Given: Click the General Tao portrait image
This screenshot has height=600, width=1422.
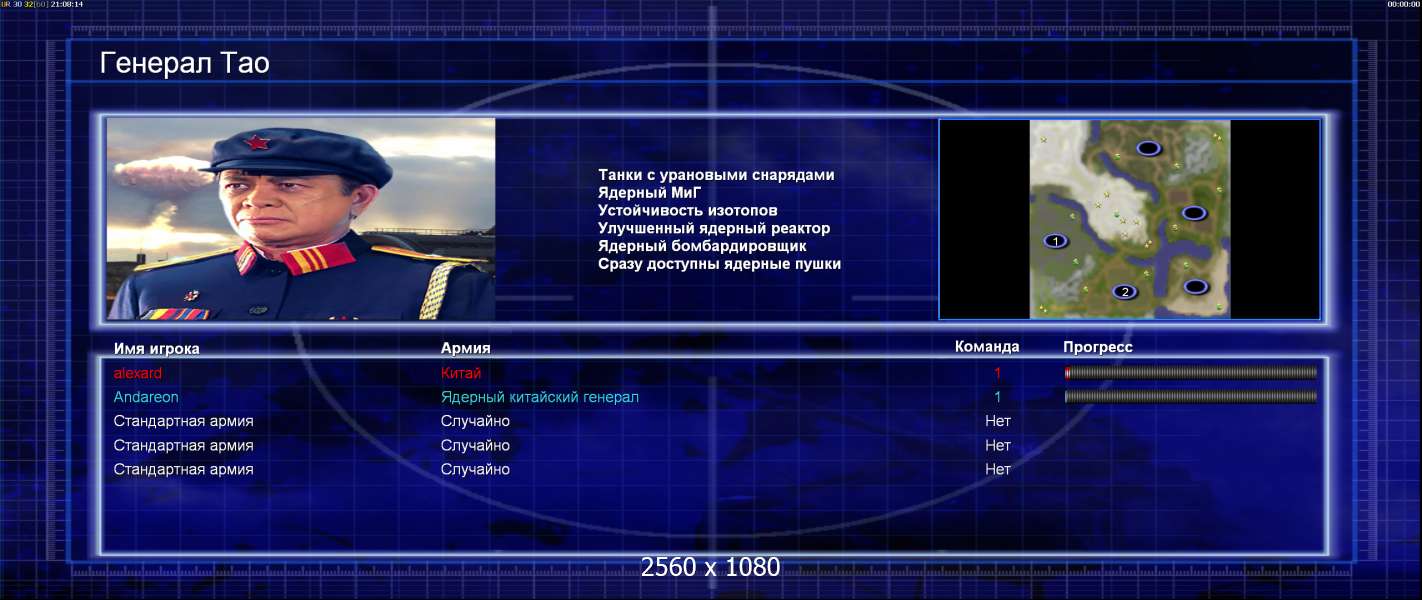Looking at the screenshot, I should point(301,219).
